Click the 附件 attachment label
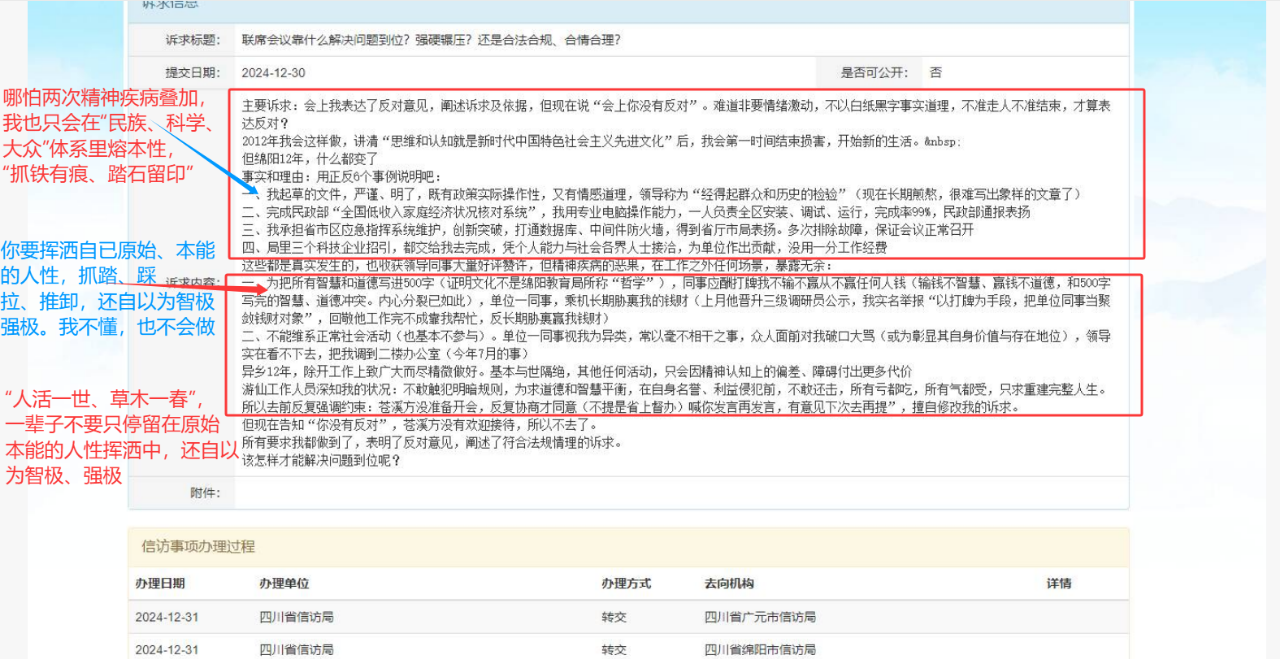Image resolution: width=1280 pixels, height=659 pixels. pos(204,492)
